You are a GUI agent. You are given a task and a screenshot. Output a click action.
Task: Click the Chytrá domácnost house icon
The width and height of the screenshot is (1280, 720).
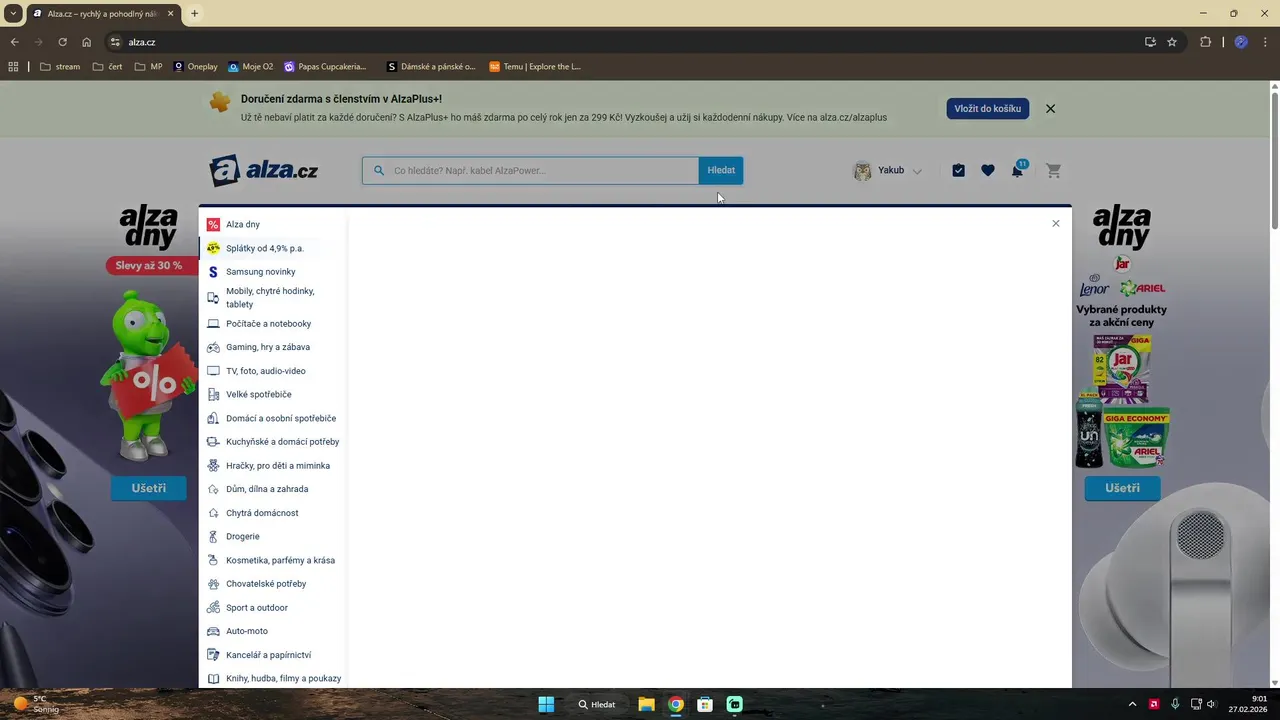click(x=213, y=513)
